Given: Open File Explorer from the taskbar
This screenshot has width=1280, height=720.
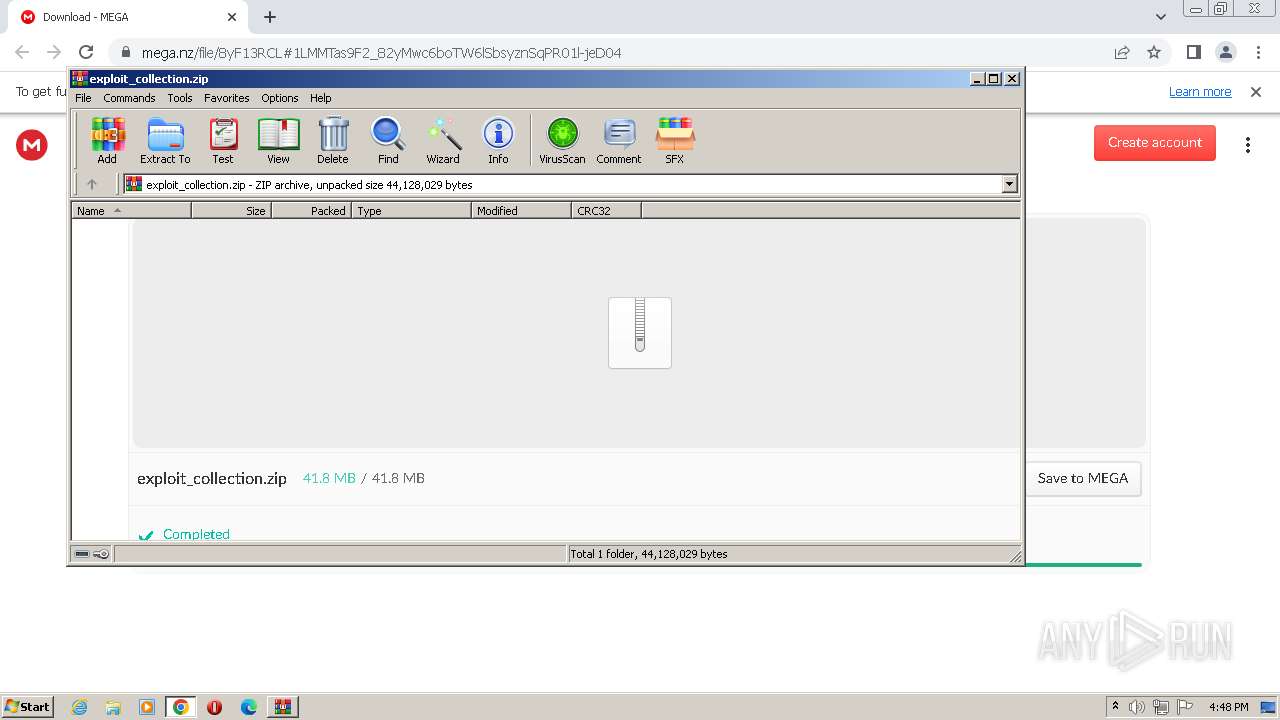Looking at the screenshot, I should tap(113, 707).
